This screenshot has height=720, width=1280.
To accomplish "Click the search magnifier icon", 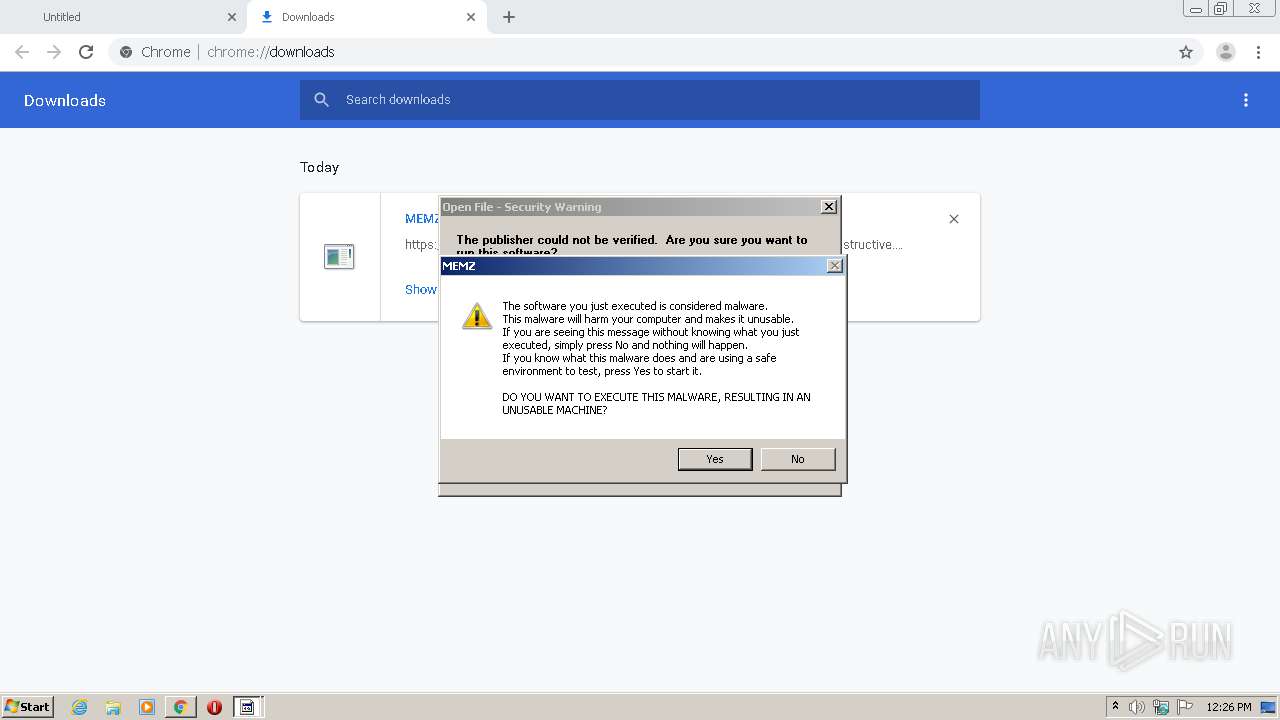I will (x=321, y=100).
